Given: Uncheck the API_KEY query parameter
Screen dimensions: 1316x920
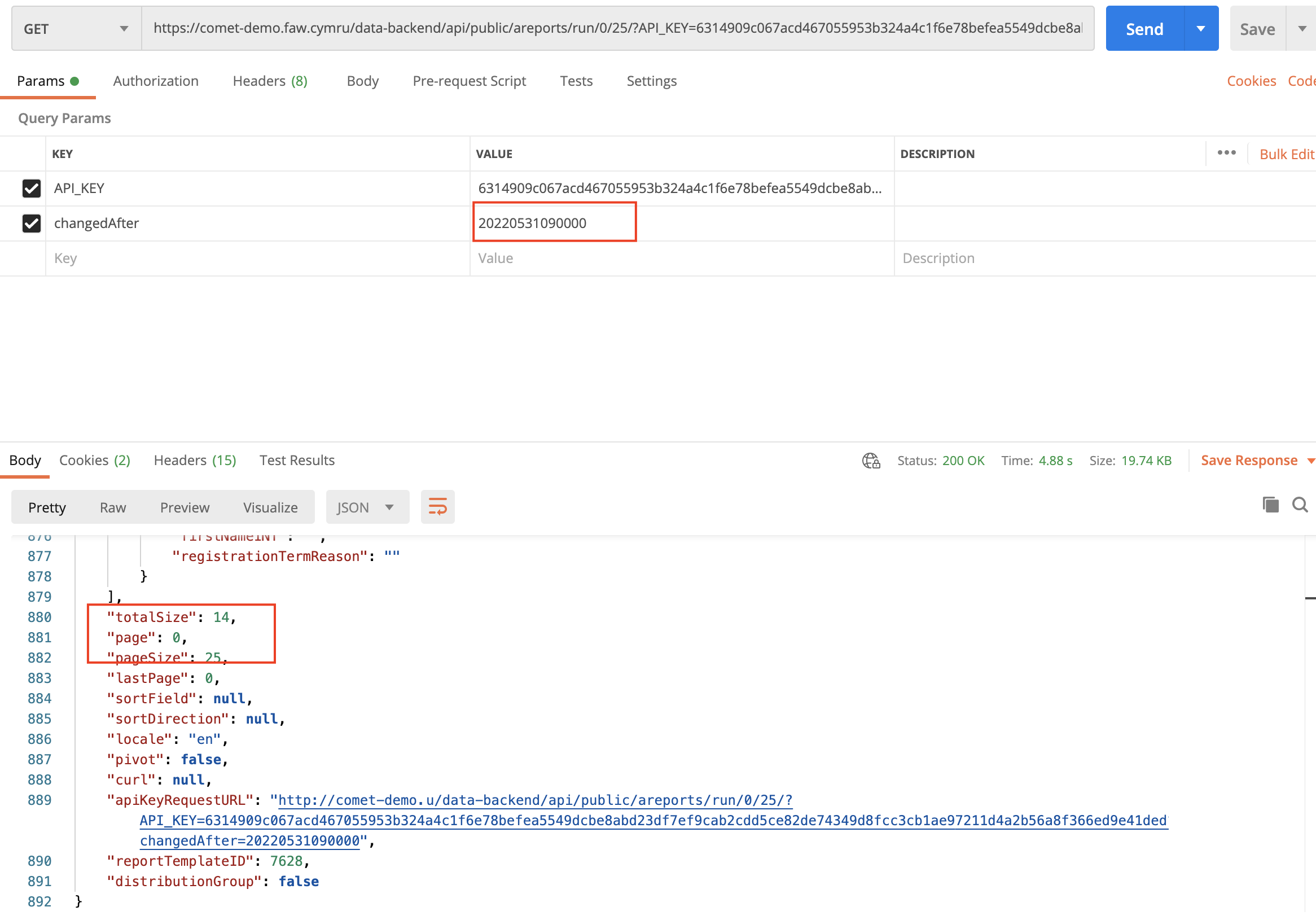Looking at the screenshot, I should pyautogui.click(x=31, y=188).
